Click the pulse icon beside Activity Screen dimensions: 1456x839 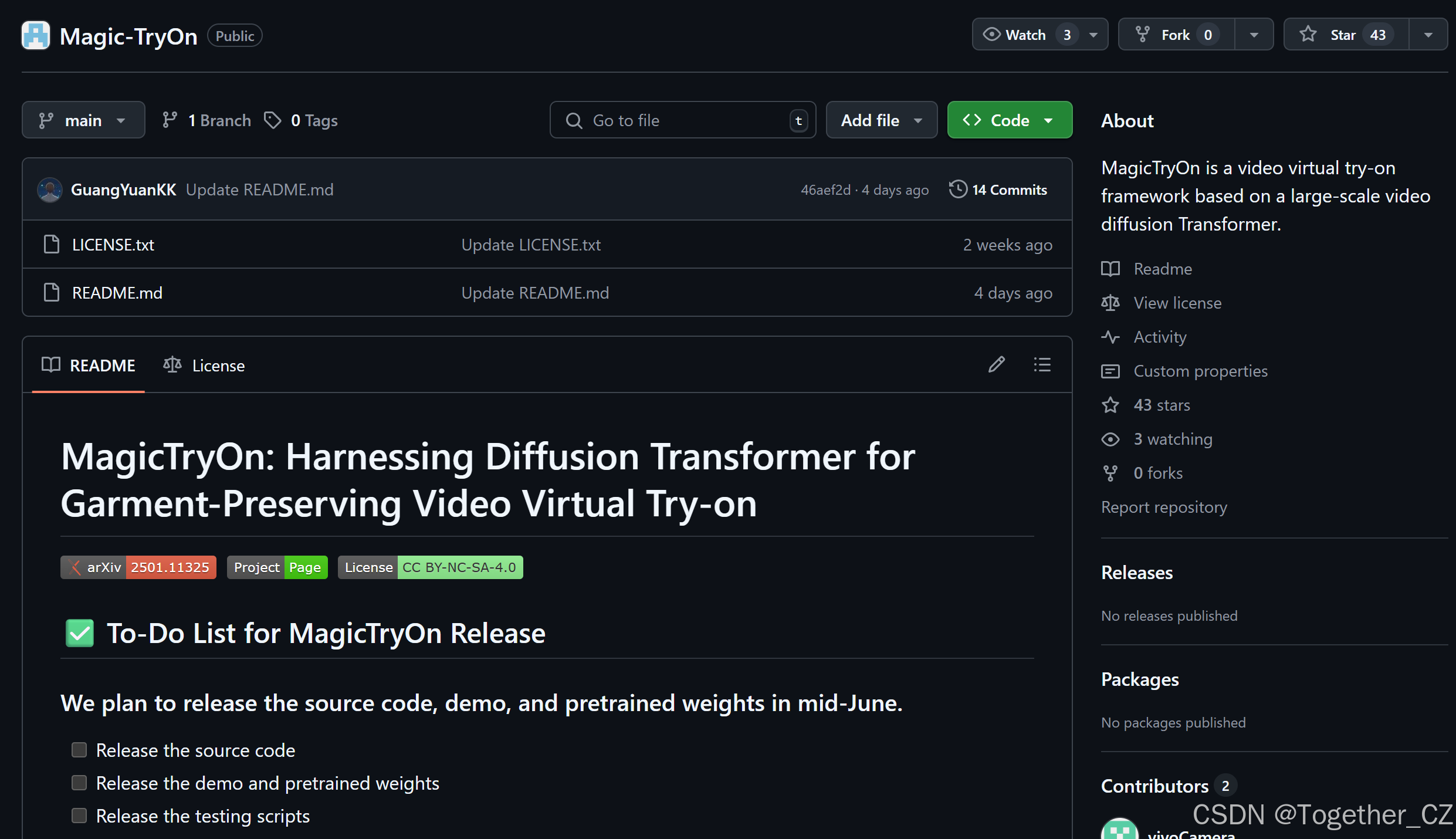click(1110, 337)
